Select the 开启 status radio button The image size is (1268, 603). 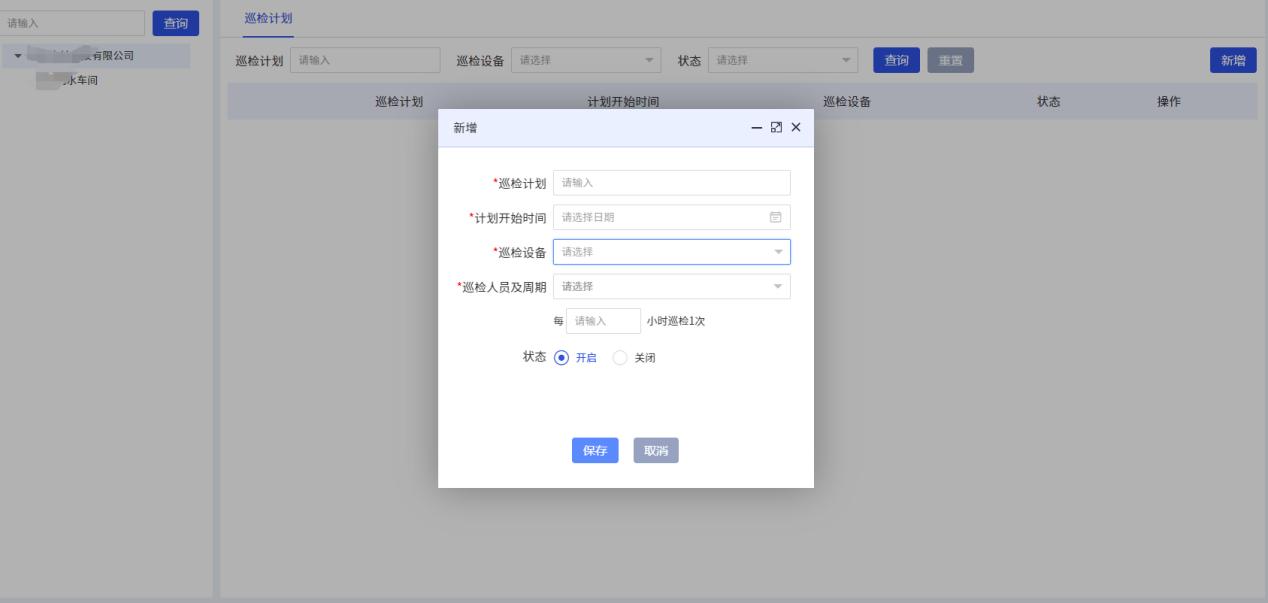561,358
